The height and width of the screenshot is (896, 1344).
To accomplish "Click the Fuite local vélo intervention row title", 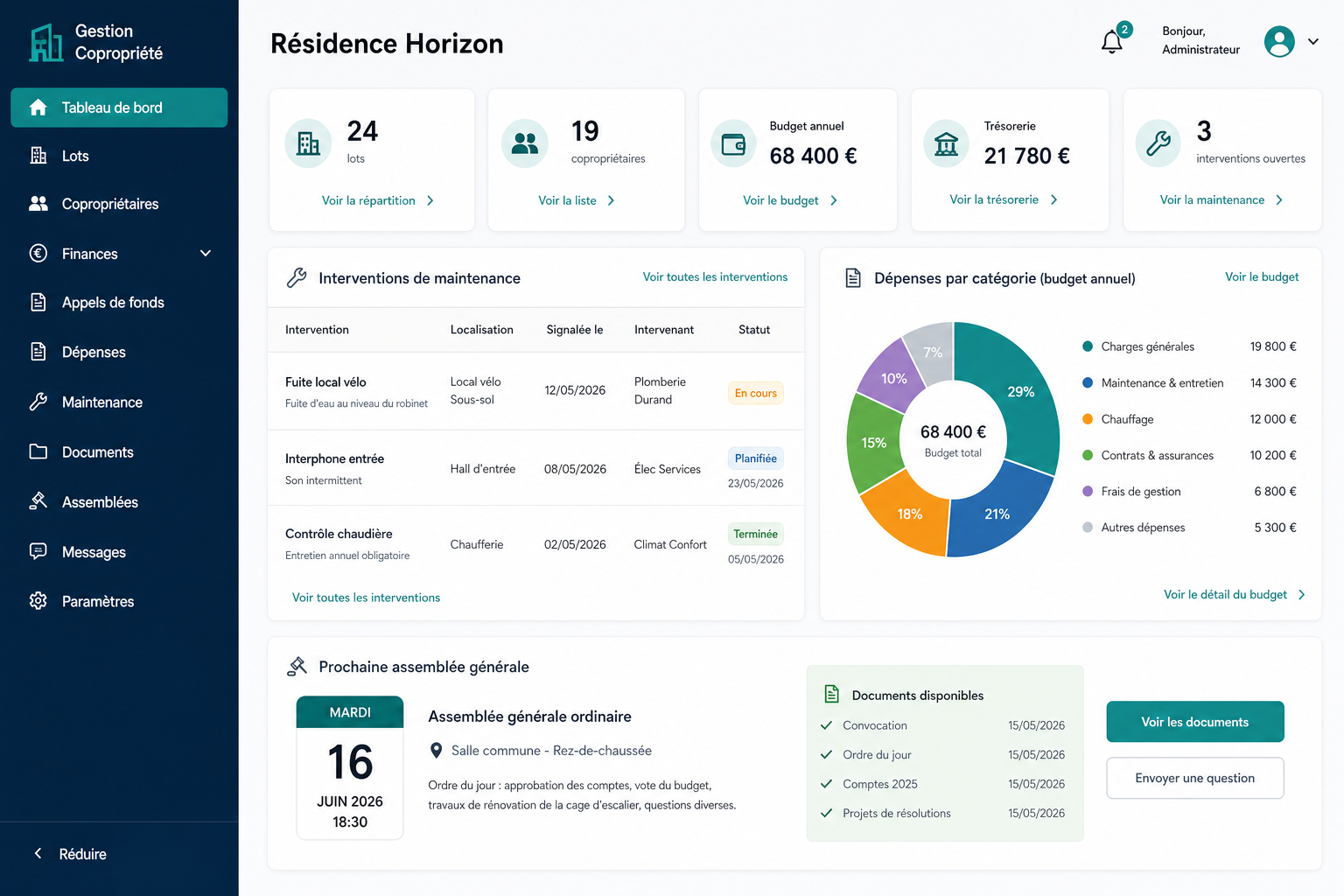I will [x=325, y=381].
